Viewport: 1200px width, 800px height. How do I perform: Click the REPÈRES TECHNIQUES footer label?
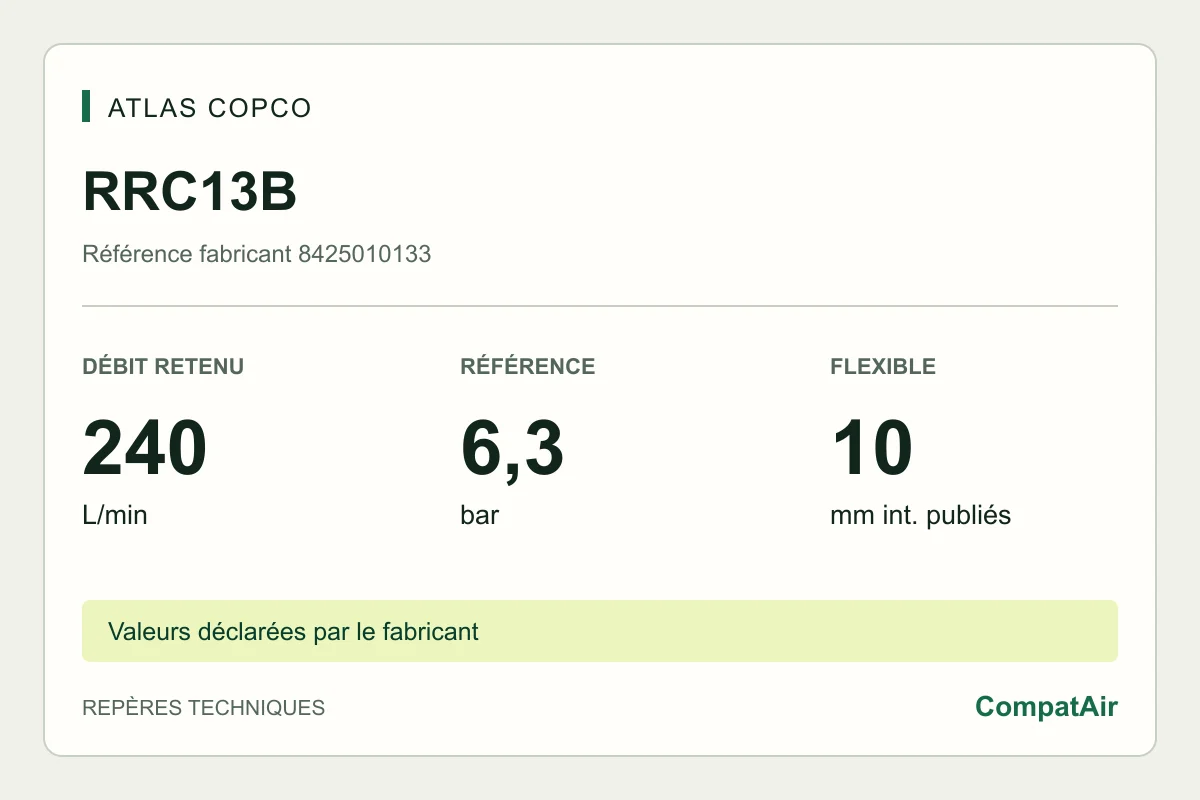point(204,708)
